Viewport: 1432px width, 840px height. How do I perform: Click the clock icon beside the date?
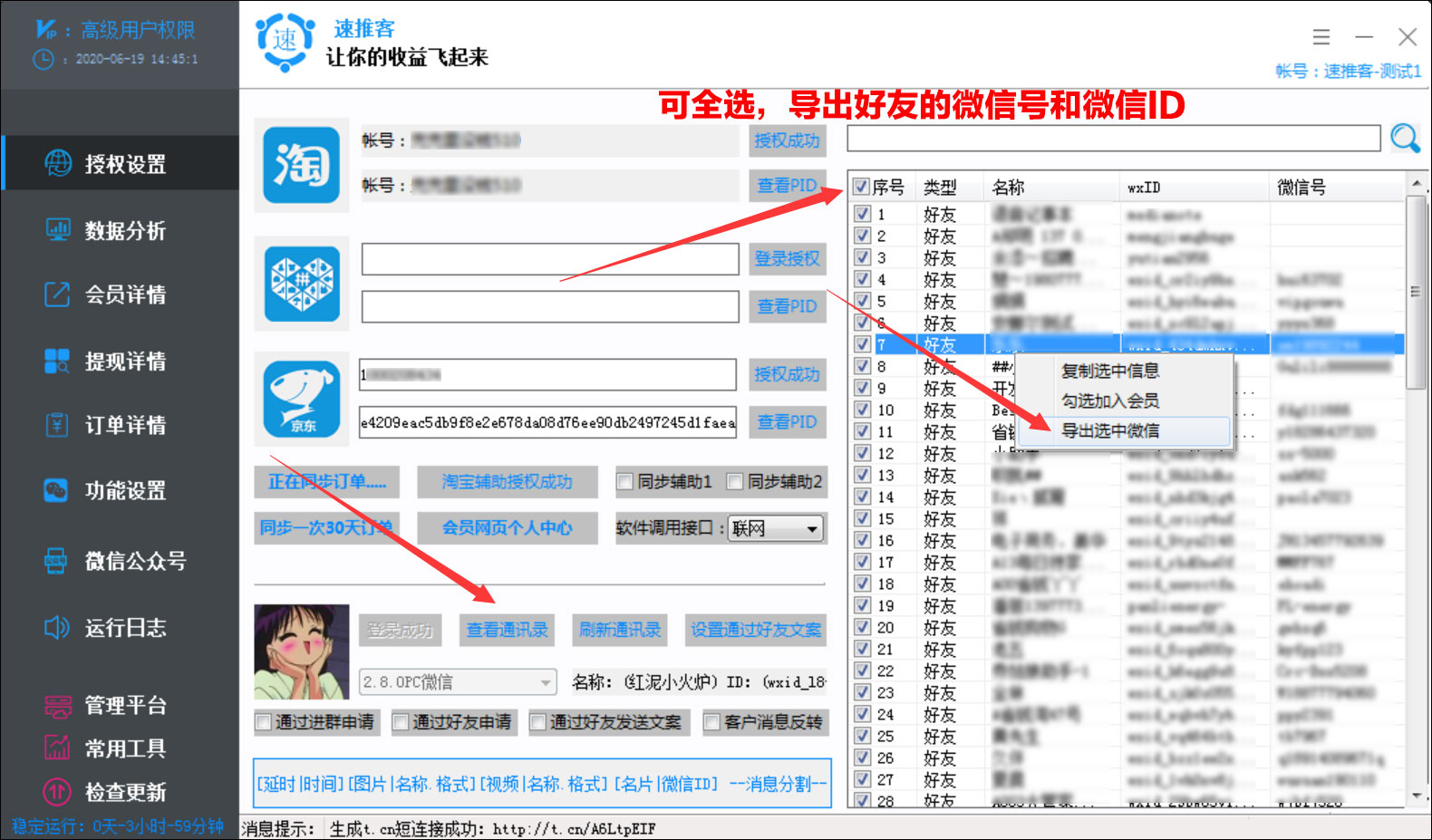(43, 59)
